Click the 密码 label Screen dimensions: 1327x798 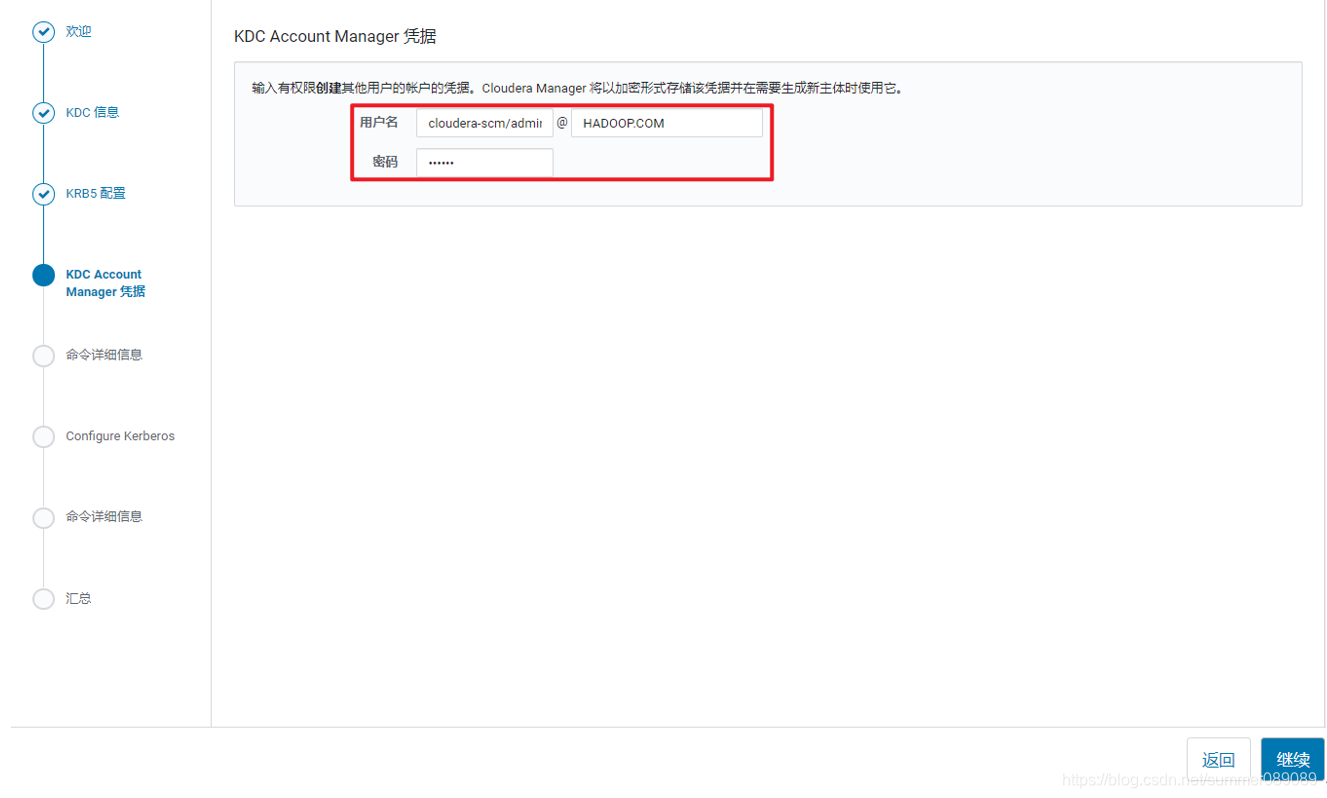coord(385,161)
